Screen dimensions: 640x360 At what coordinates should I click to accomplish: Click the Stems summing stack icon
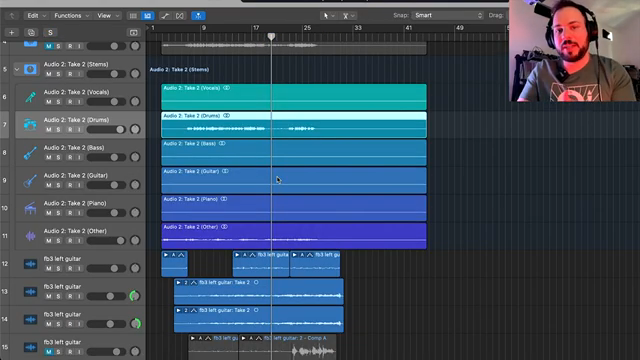[x=30, y=69]
